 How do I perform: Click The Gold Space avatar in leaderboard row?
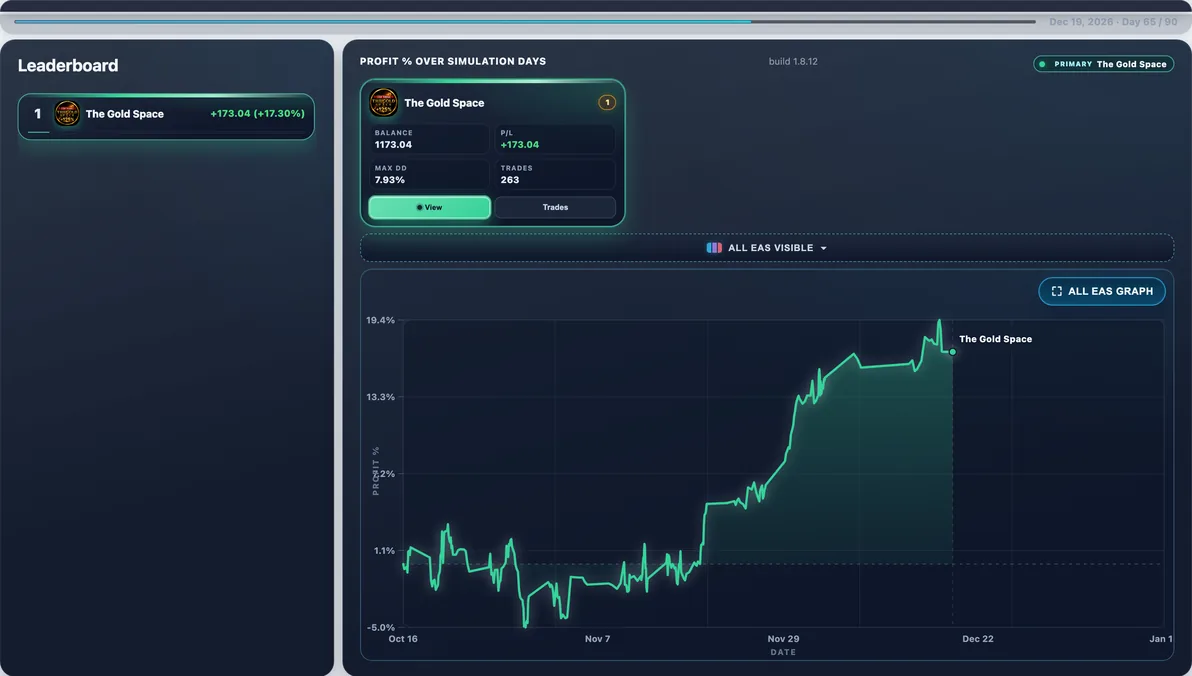(67, 114)
